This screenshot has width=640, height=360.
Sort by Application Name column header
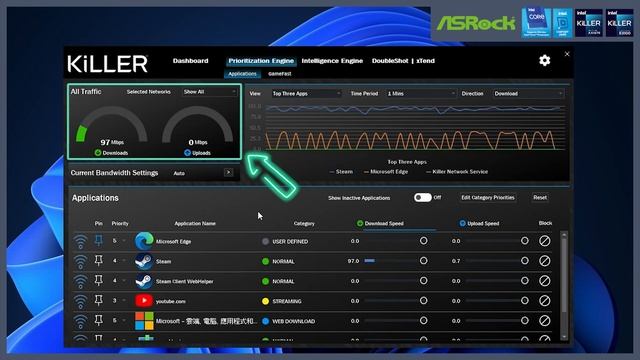pos(195,223)
